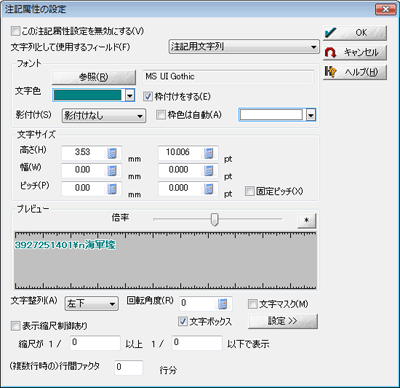Click the 倍率 preview zoom slider handle
400x388 pixels.
click(x=215, y=219)
